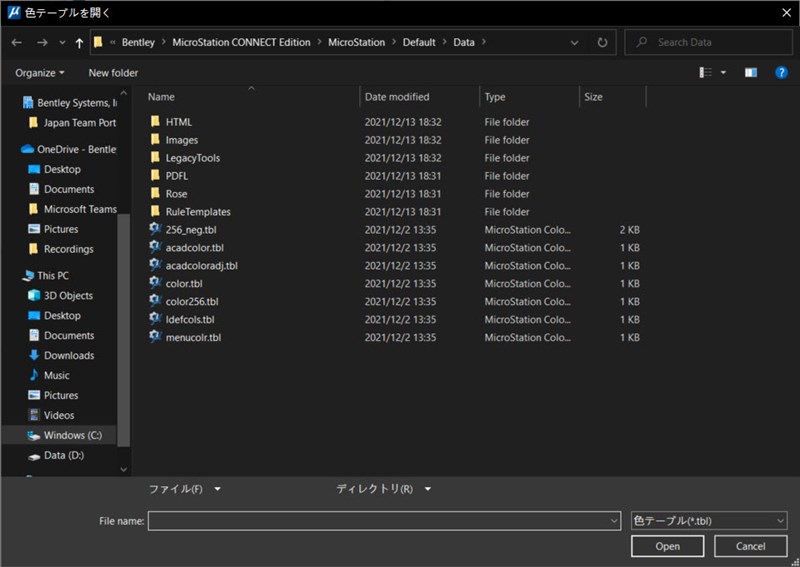Click 2 KB size of 256_neg.tbl

point(630,230)
